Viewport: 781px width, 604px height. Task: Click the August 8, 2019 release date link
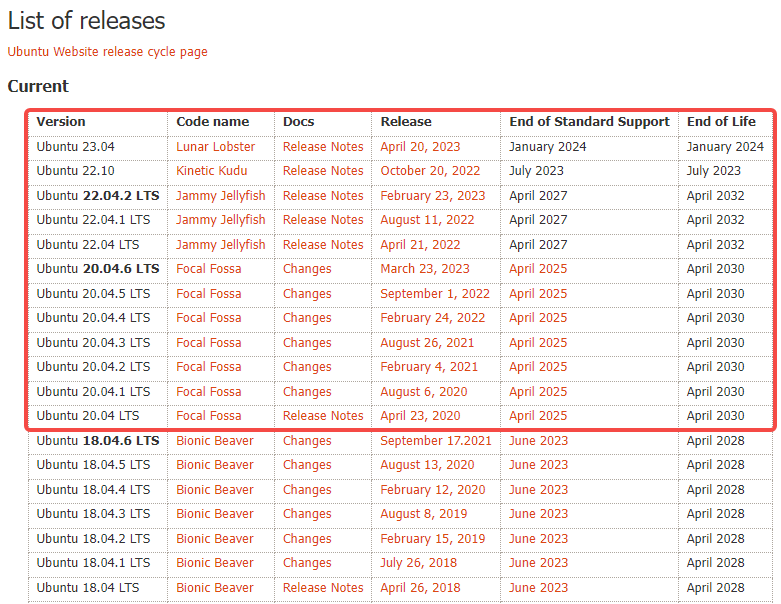pyautogui.click(x=423, y=514)
